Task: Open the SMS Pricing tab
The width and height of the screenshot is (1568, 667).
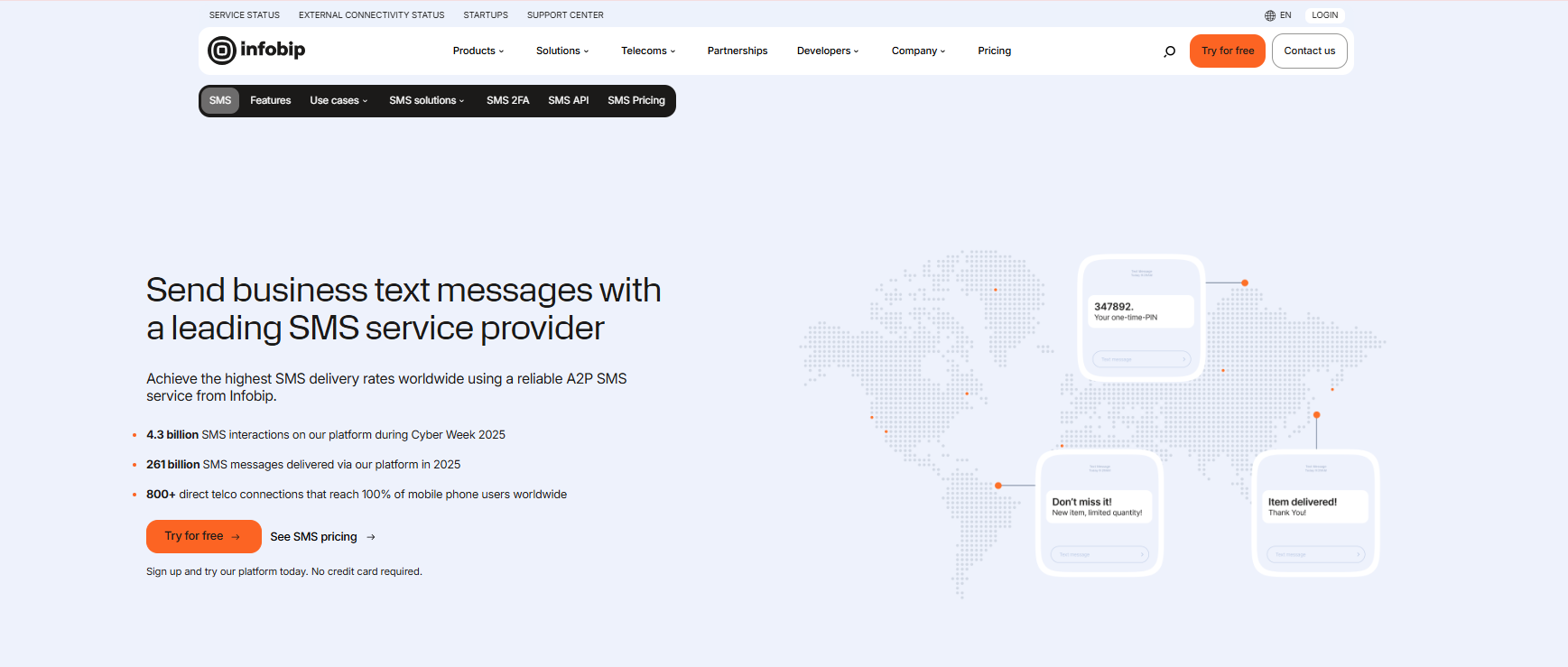Action: point(636,101)
